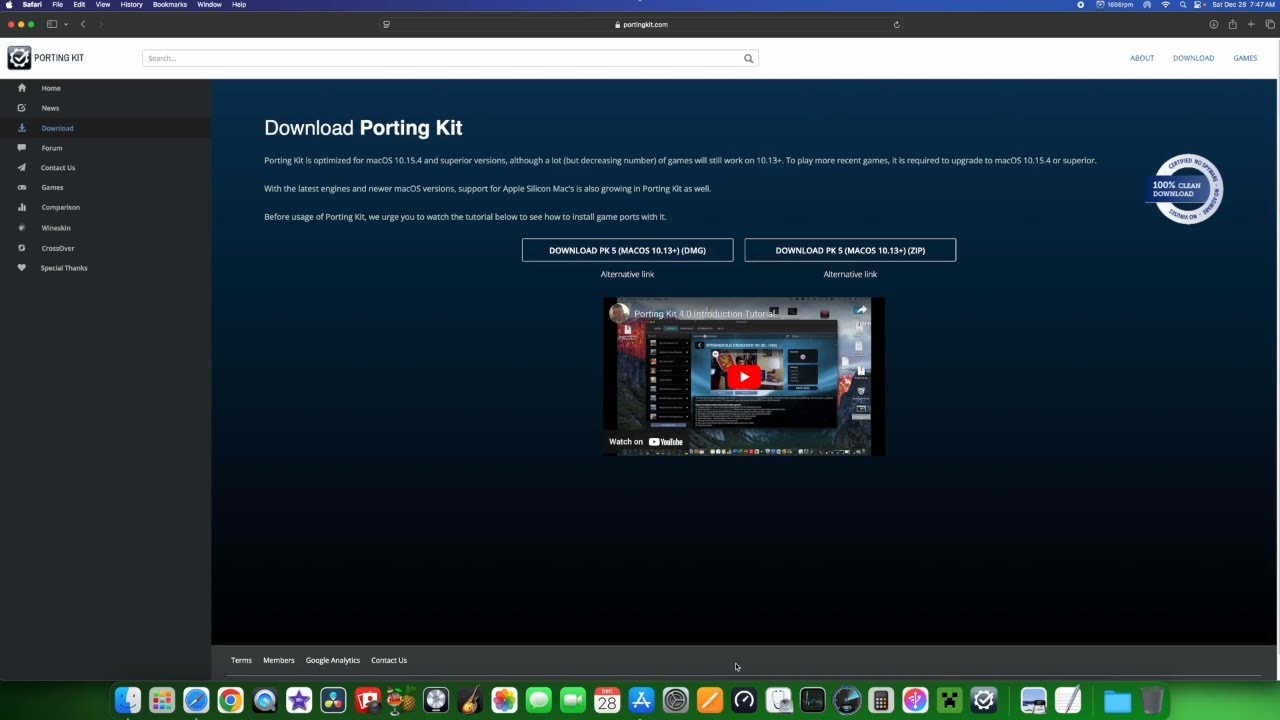Viewport: 1280px width, 720px height.
Task: Click Download PK 5 (ZIP) button
Action: [850, 250]
